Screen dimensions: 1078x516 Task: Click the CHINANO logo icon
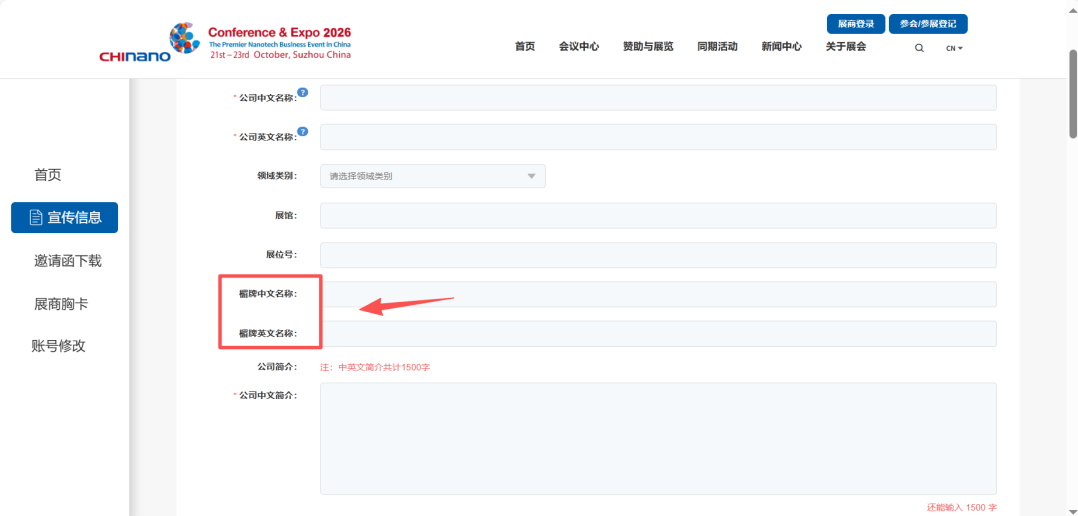point(184,38)
